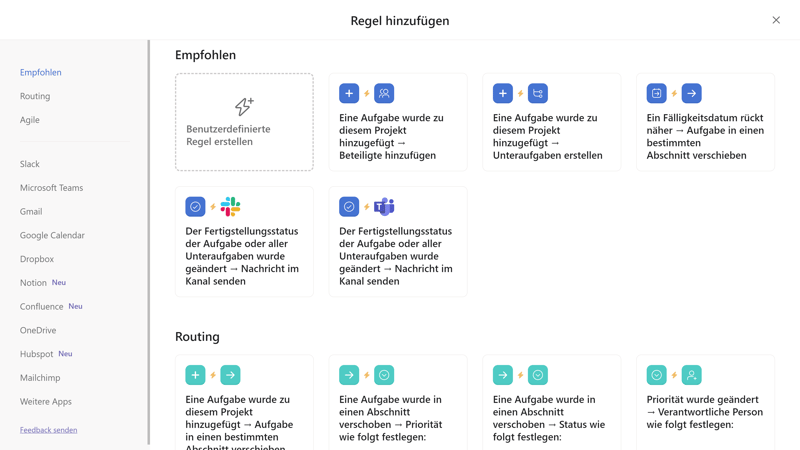800x450 pixels.
Task: Open the Routing sidebar category
Action: click(x=35, y=96)
